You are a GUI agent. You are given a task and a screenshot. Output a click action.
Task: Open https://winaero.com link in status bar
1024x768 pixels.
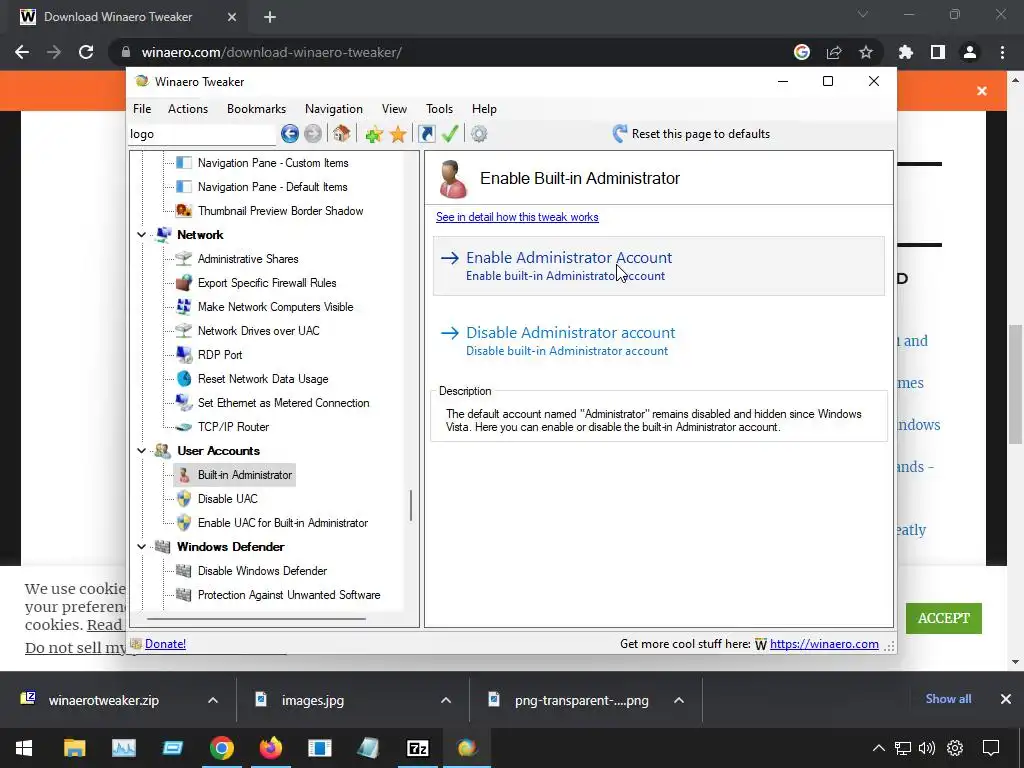(824, 644)
